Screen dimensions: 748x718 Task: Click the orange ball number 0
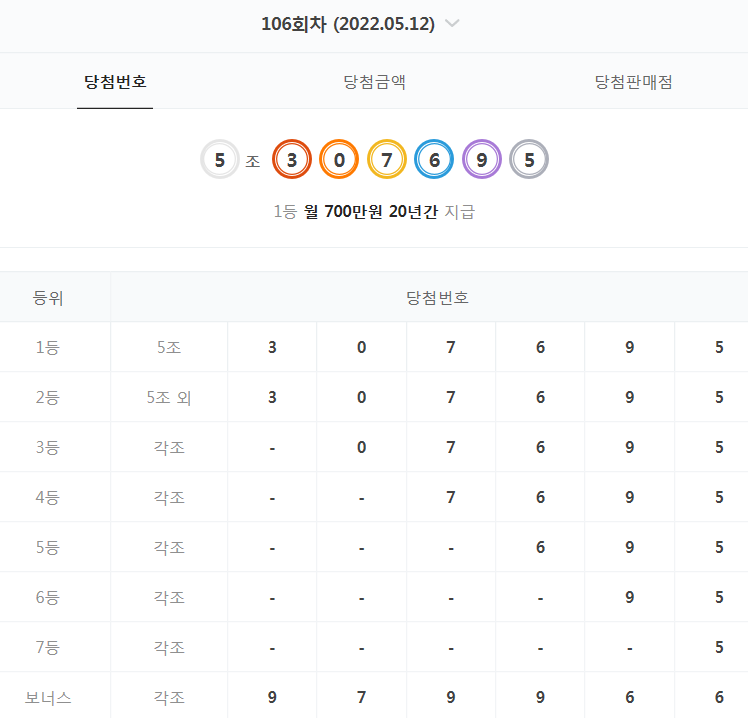pos(339,159)
